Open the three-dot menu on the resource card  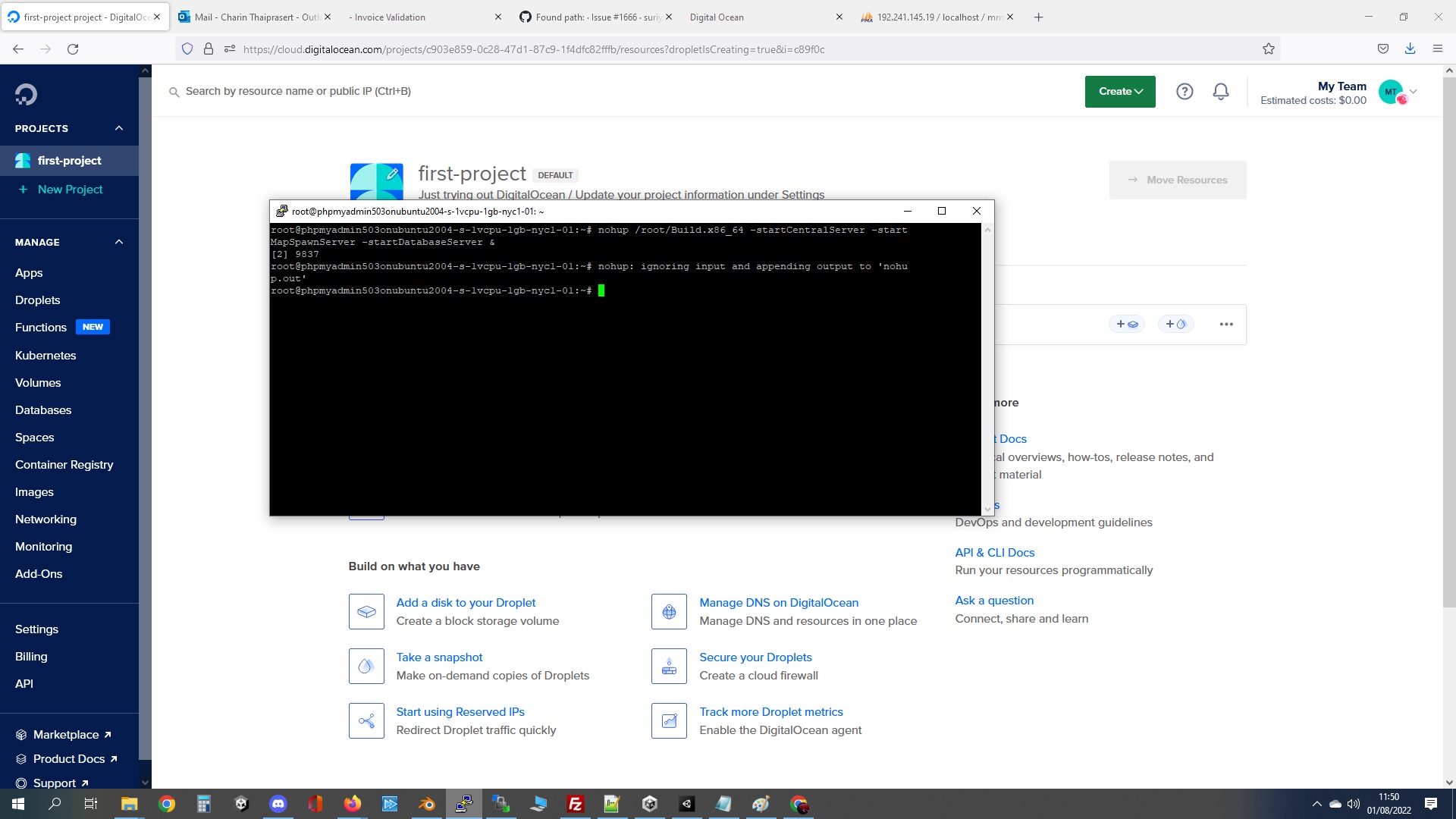(x=1226, y=324)
